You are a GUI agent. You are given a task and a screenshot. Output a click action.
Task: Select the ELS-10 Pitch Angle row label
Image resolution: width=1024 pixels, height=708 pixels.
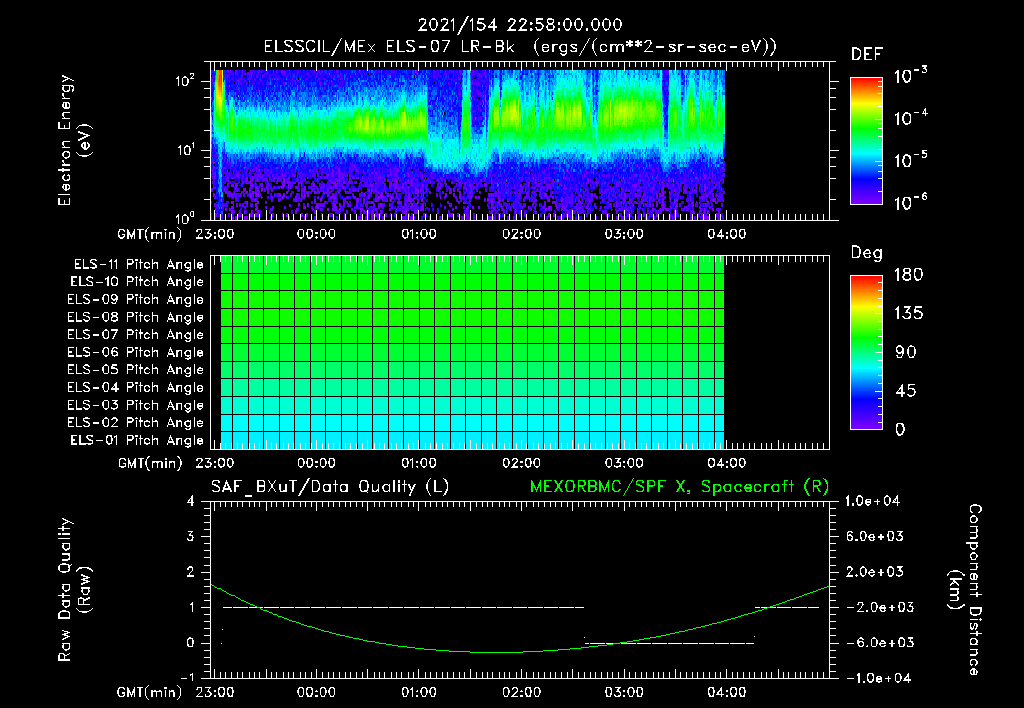pyautogui.click(x=137, y=282)
